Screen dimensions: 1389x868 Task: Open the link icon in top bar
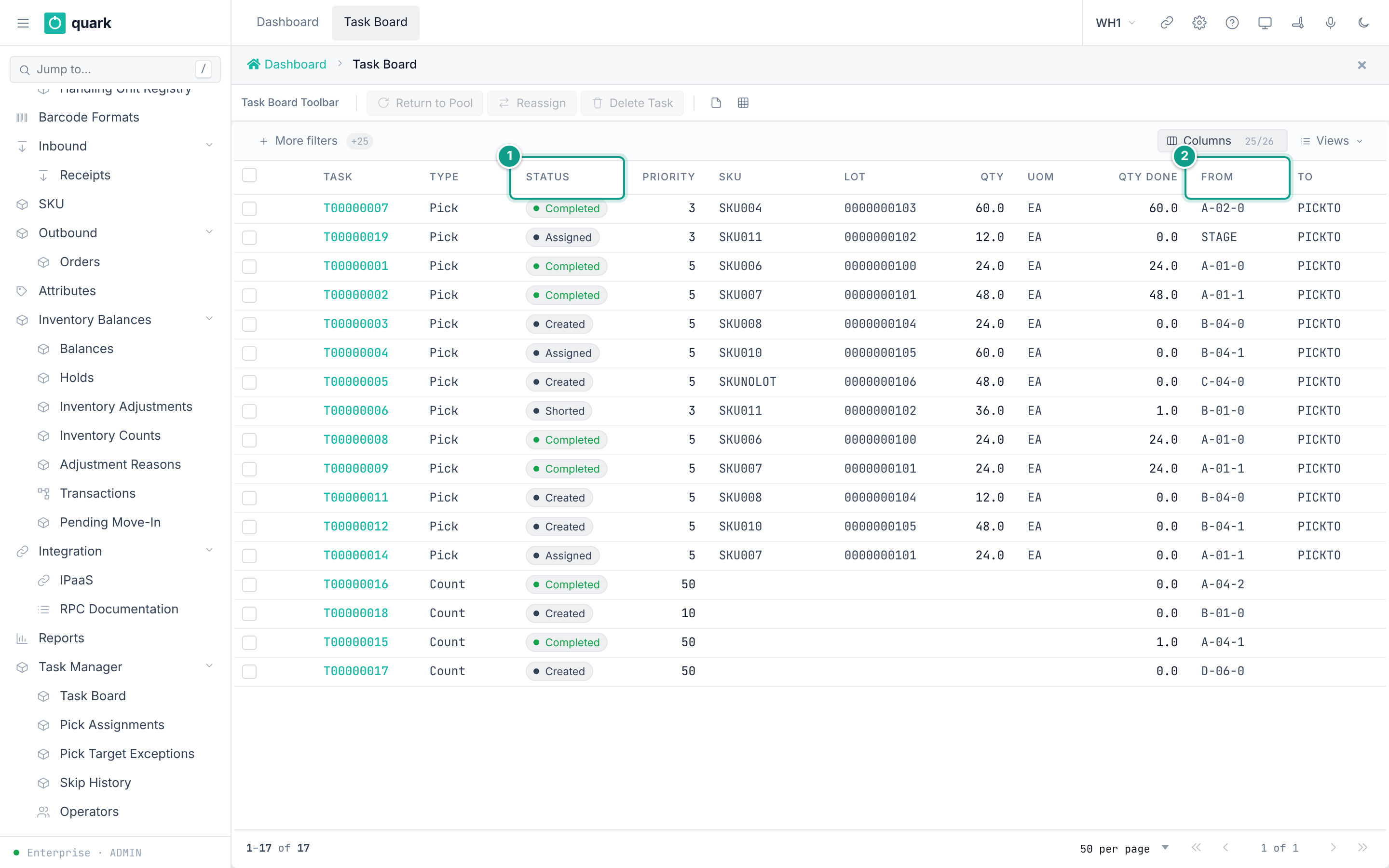click(1166, 23)
